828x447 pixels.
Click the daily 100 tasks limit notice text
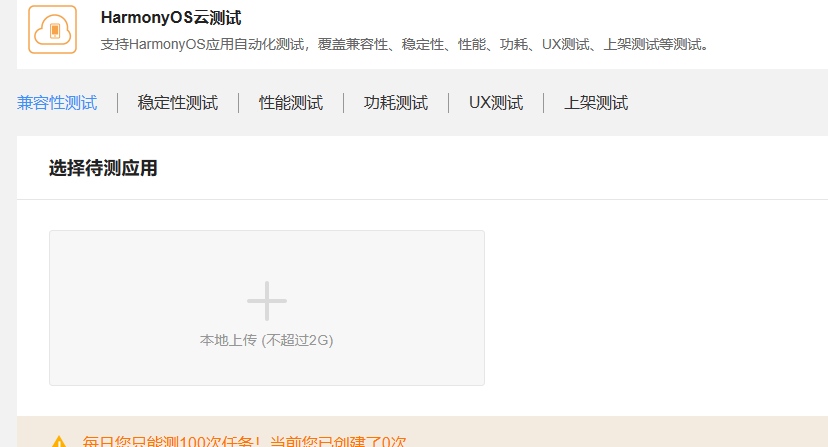[244, 441]
